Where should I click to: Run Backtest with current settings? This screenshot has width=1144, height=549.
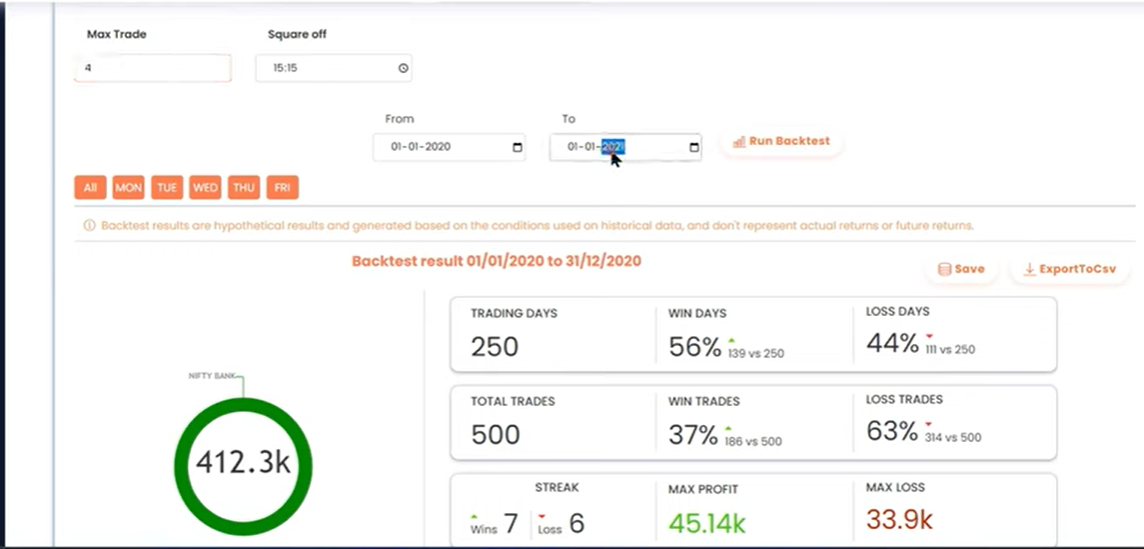click(781, 142)
